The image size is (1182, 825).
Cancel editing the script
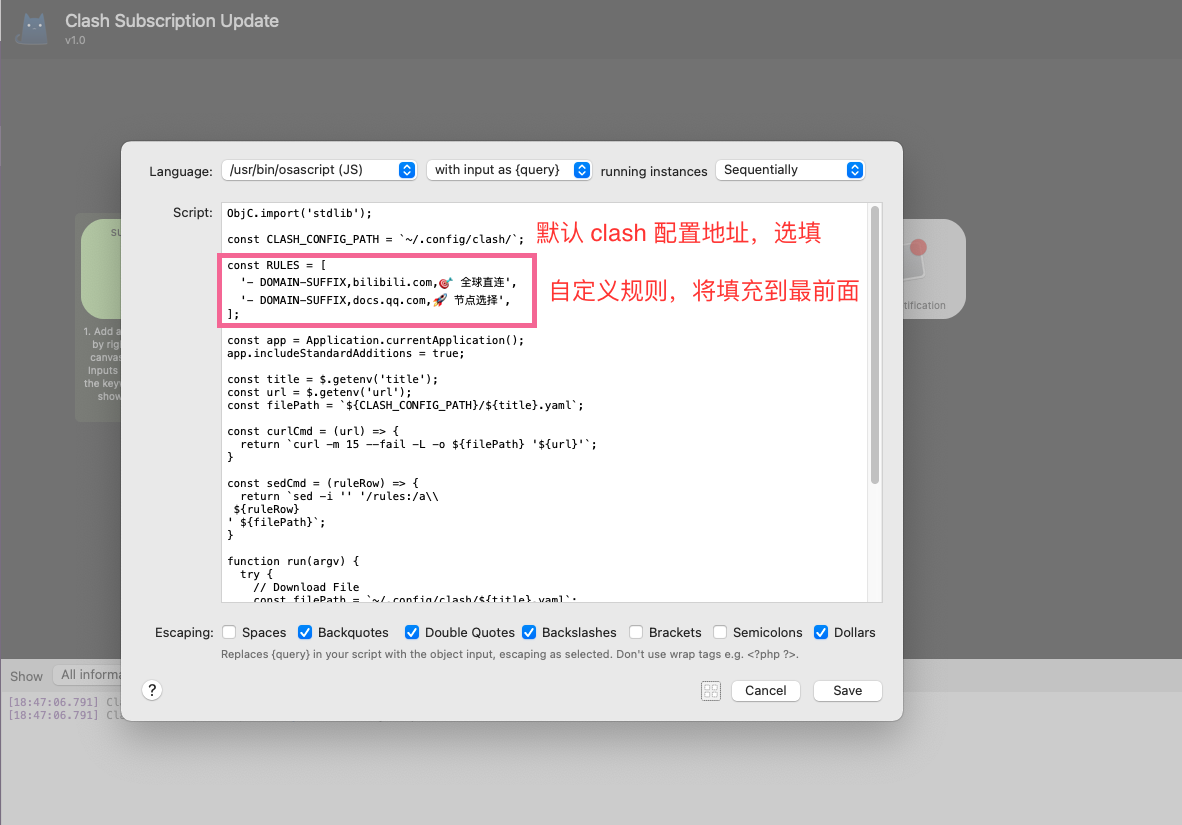765,690
